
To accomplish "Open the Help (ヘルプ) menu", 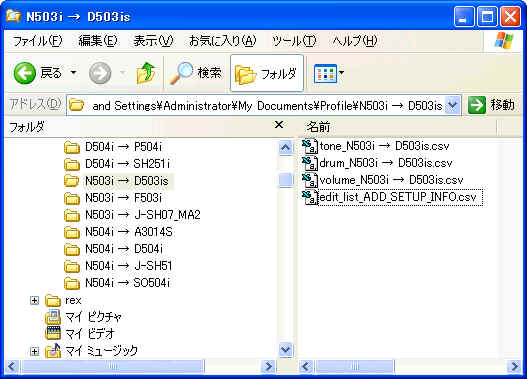I will pyautogui.click(x=355, y=41).
